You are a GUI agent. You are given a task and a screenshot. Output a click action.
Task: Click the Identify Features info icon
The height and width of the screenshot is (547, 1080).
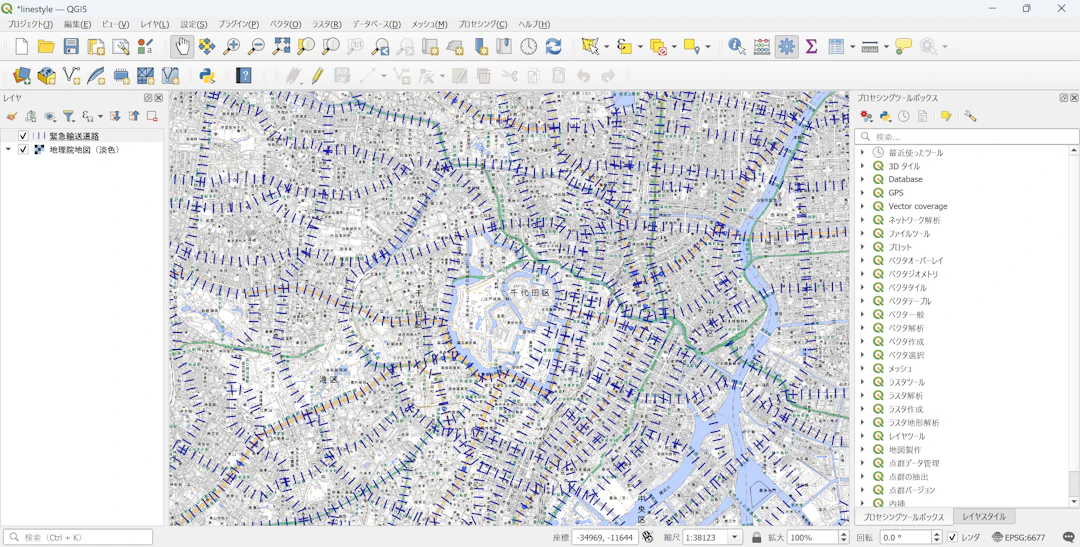(736, 47)
